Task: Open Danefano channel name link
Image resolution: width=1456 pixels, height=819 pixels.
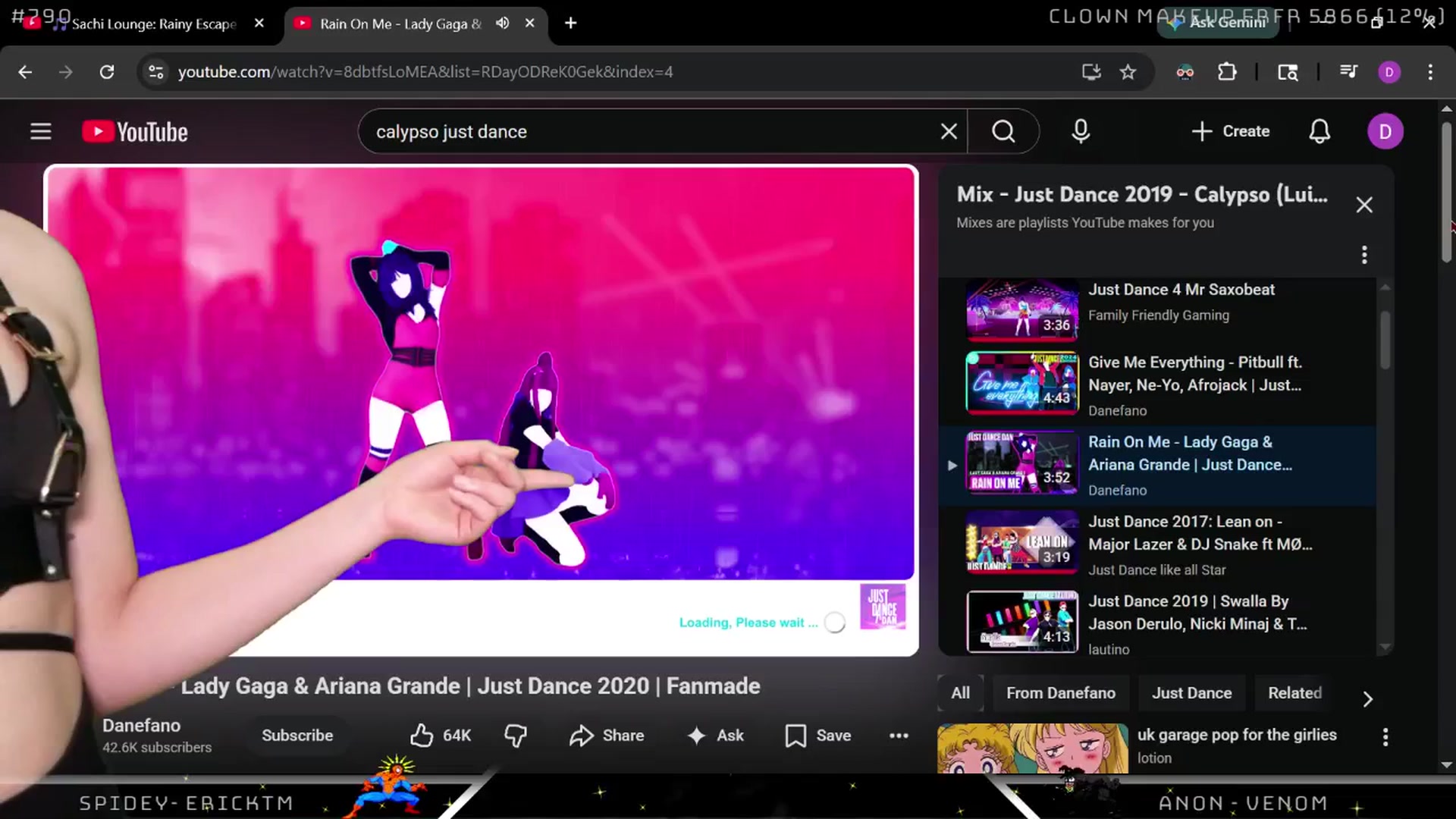Action: 141,726
